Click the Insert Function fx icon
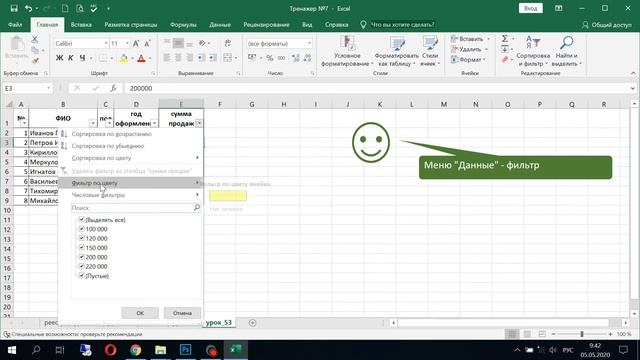Viewport: 640px width, 360px height. 113,88
